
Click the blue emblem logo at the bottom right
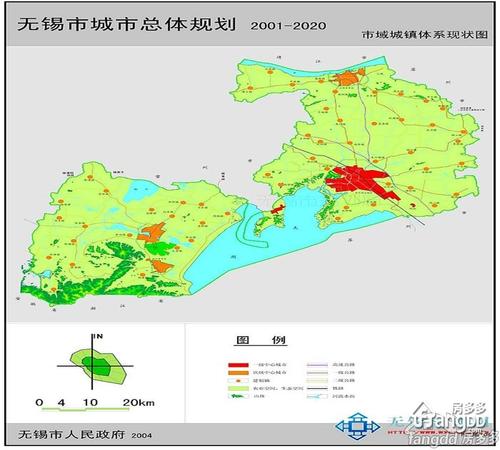[357, 427]
